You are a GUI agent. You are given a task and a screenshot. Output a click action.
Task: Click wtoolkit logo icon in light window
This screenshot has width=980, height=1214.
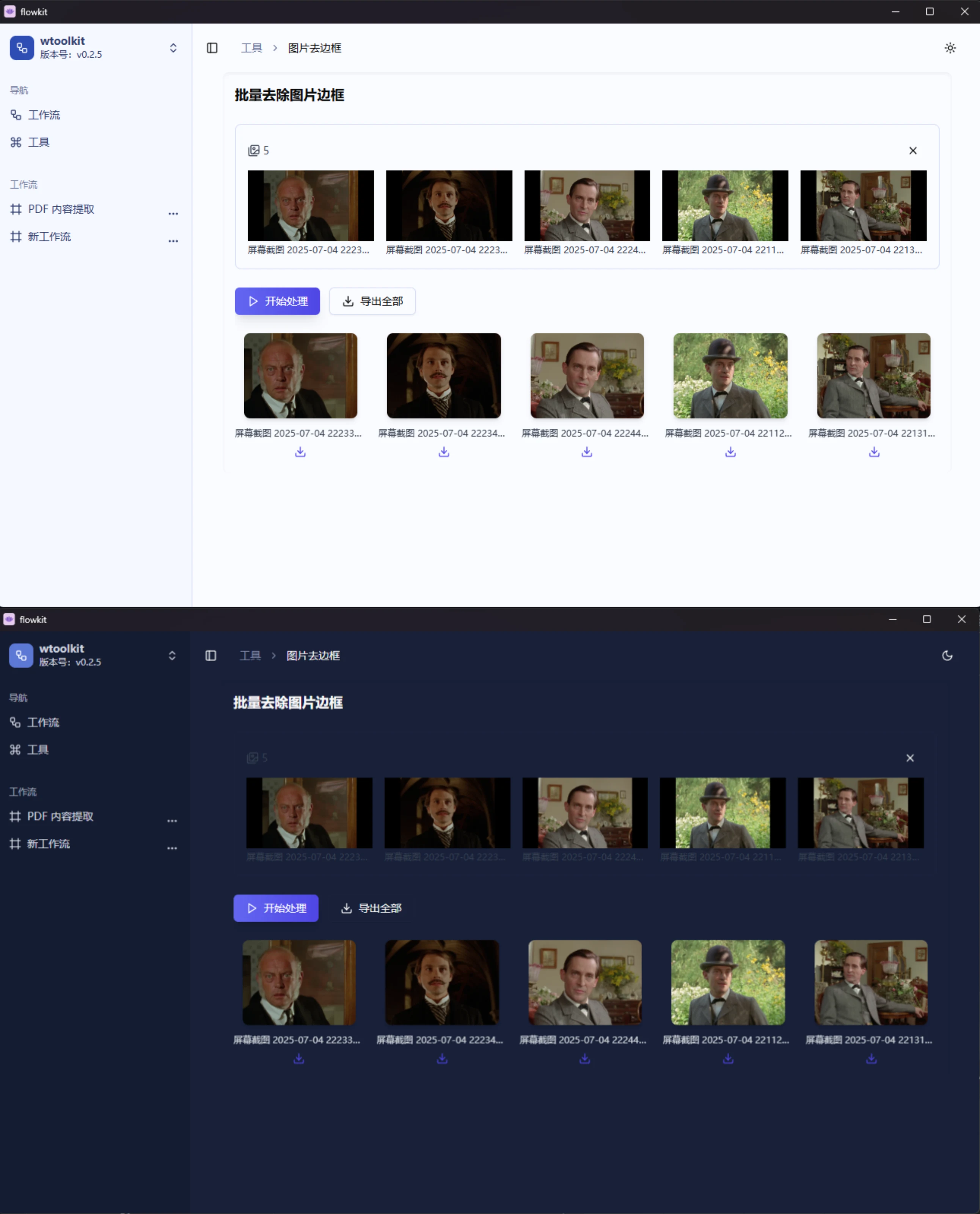pyautogui.click(x=22, y=48)
